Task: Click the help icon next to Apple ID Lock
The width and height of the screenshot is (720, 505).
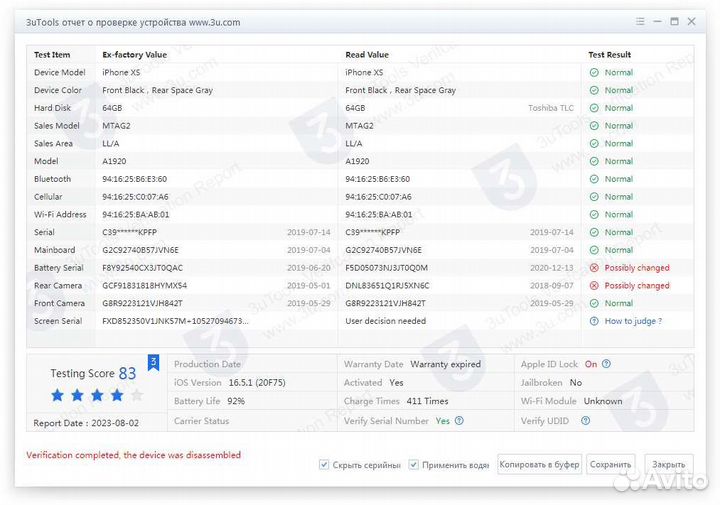Action: pyautogui.click(x=606, y=364)
